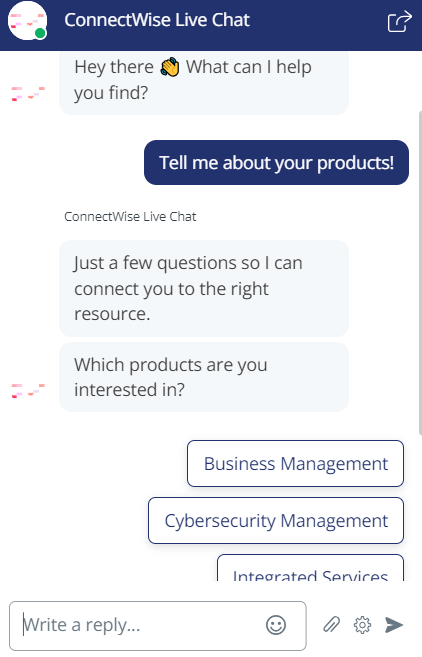Click the chat scrollbar on the right

[x=420, y=273]
